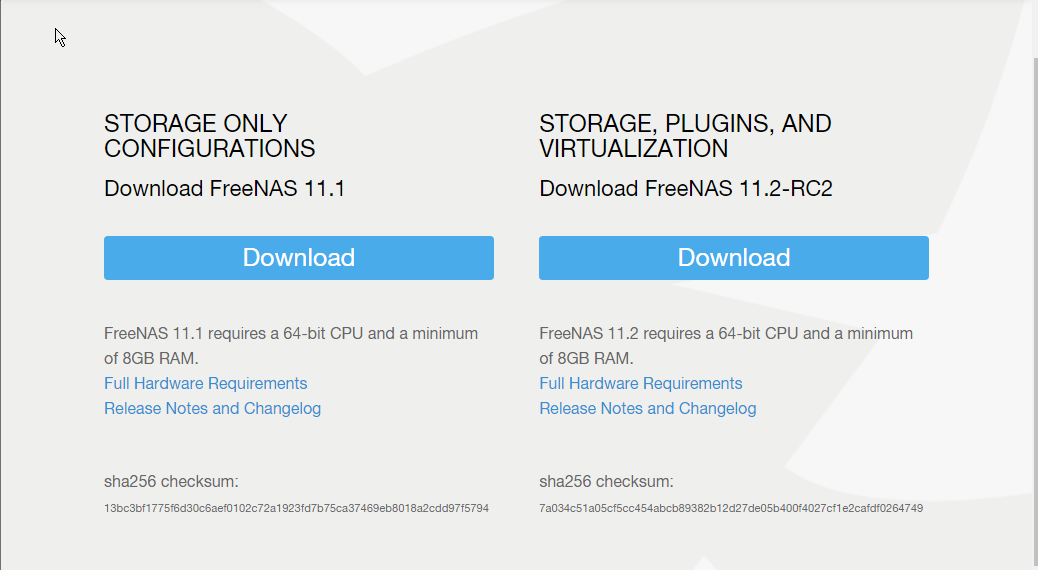Click the right 'sha256 checksum:' label
The image size is (1038, 570).
(606, 481)
